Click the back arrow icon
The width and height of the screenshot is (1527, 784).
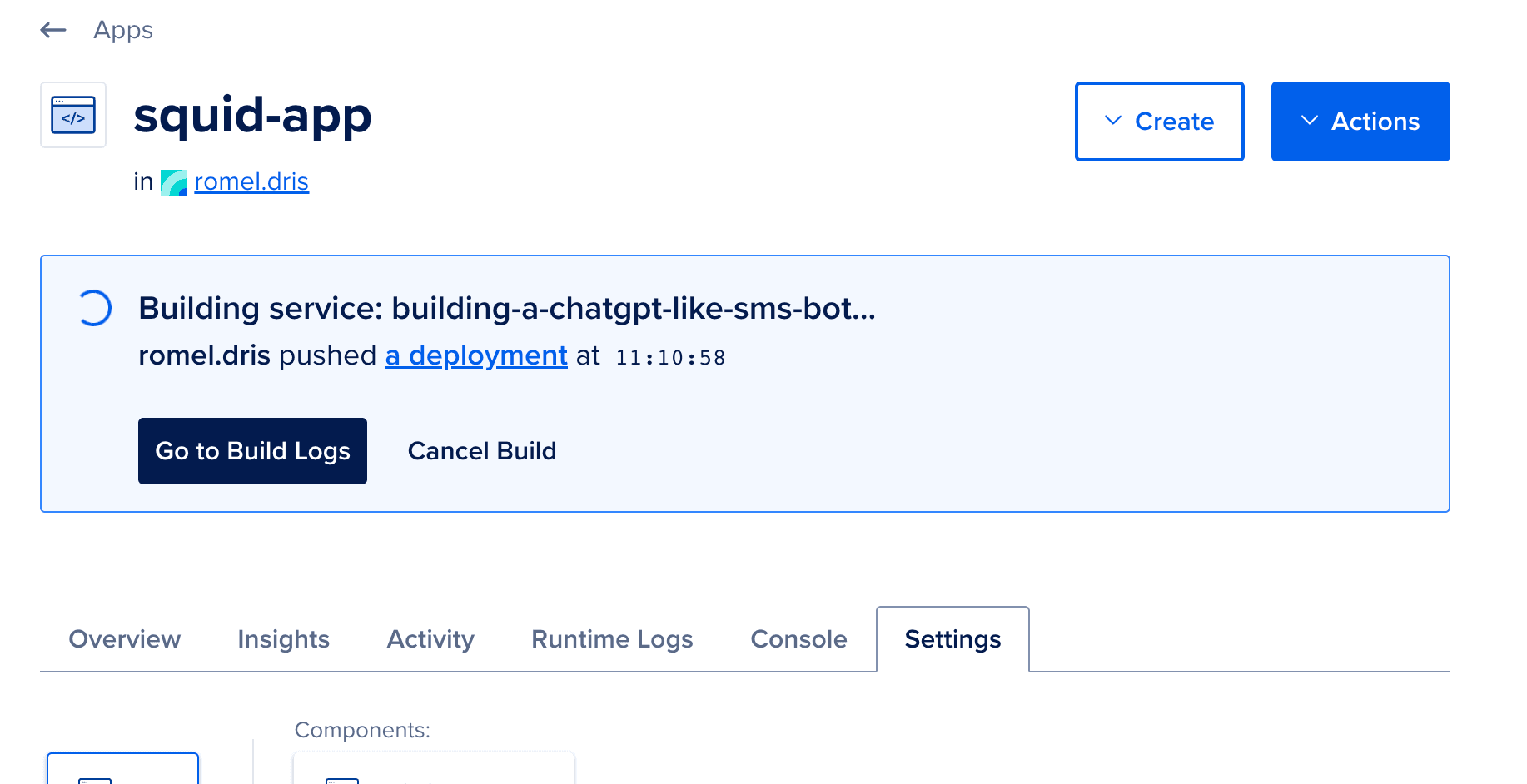(x=53, y=31)
